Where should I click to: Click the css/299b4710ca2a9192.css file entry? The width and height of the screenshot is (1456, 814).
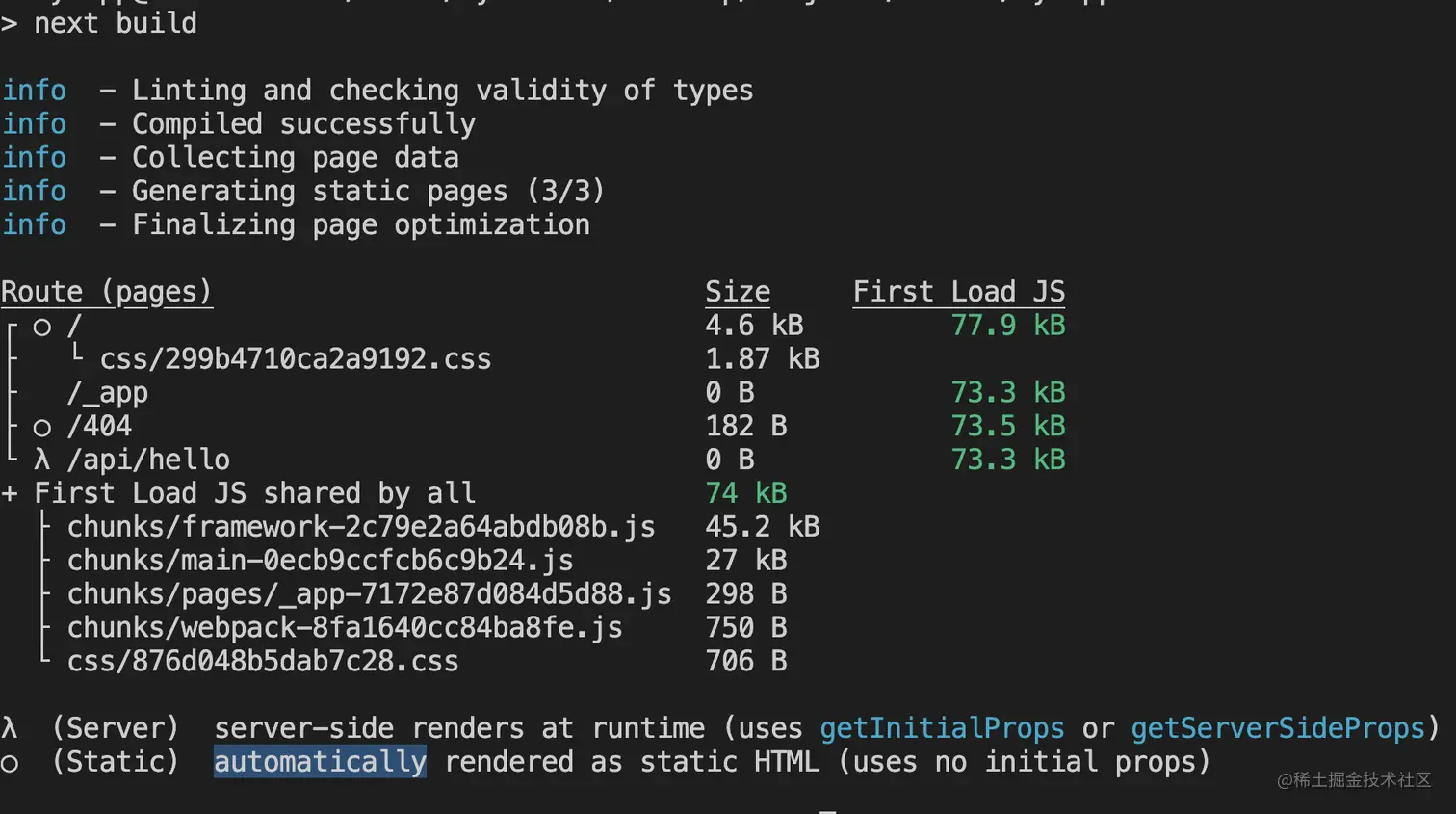click(295, 359)
